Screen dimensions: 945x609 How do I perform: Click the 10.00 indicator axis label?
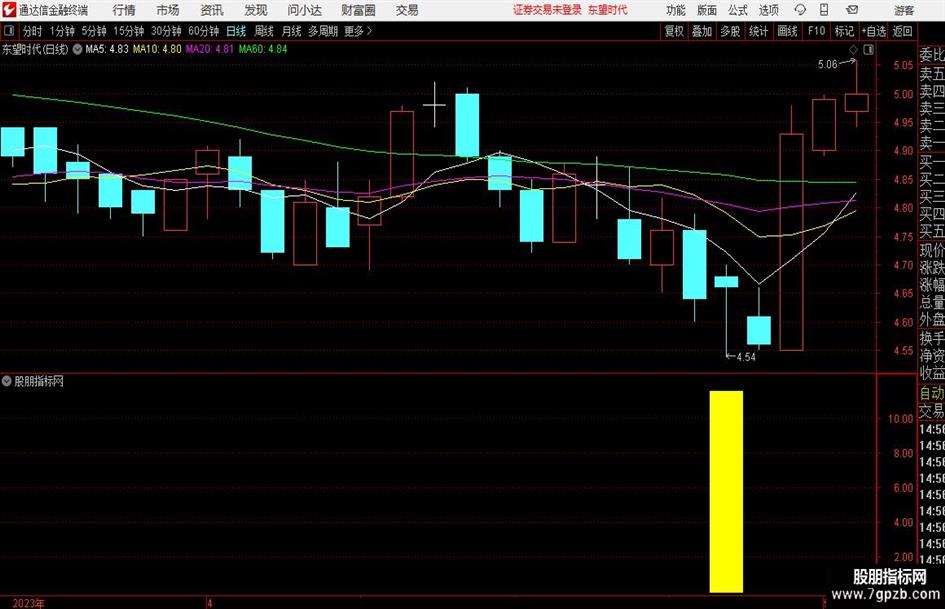coord(900,418)
